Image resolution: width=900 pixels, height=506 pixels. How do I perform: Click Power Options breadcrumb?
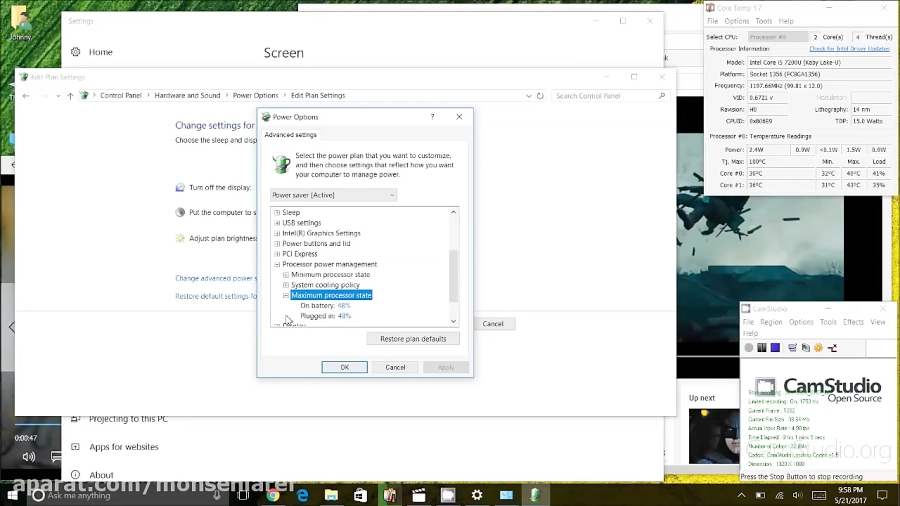[x=255, y=96]
